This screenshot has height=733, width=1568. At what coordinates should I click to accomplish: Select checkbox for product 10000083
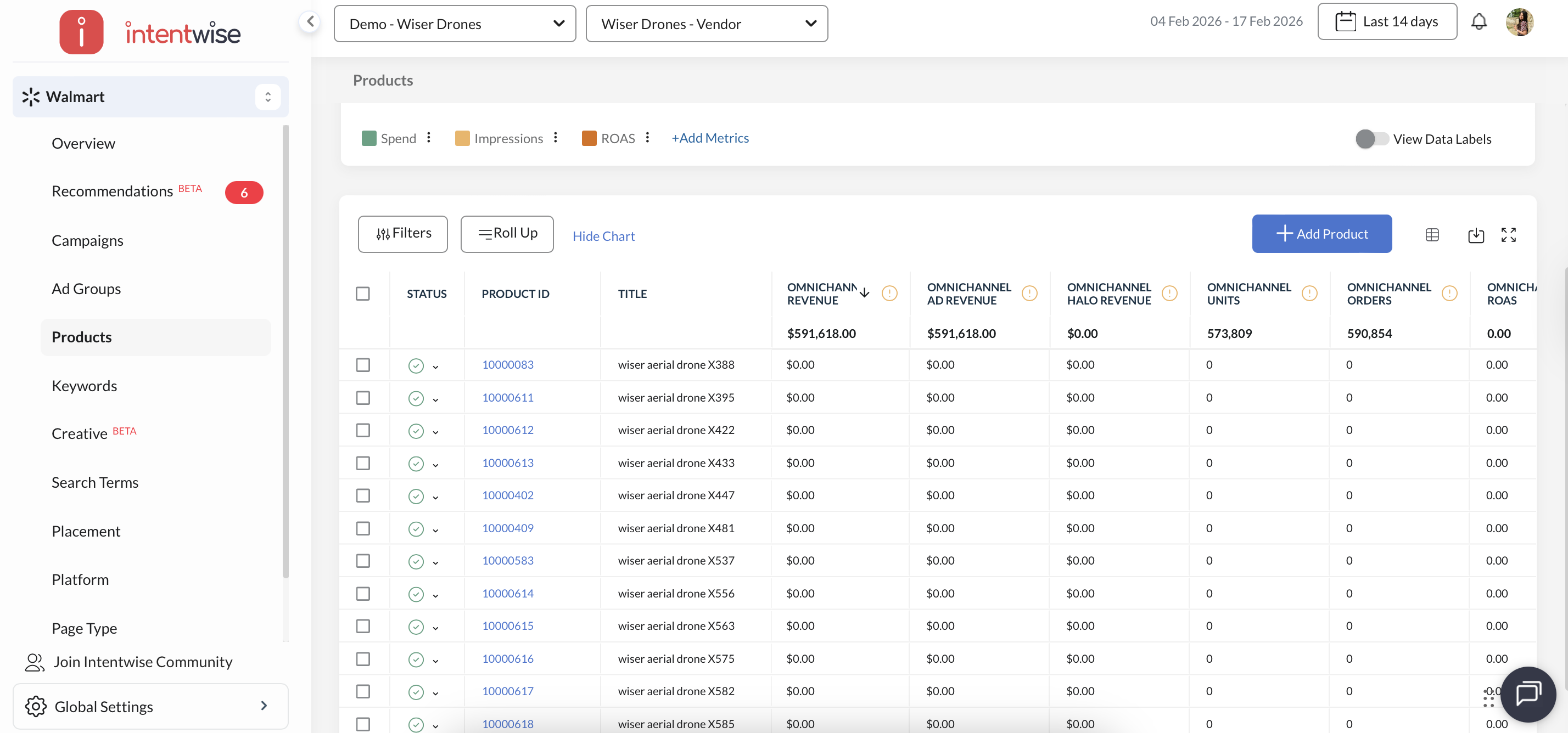pyautogui.click(x=363, y=365)
